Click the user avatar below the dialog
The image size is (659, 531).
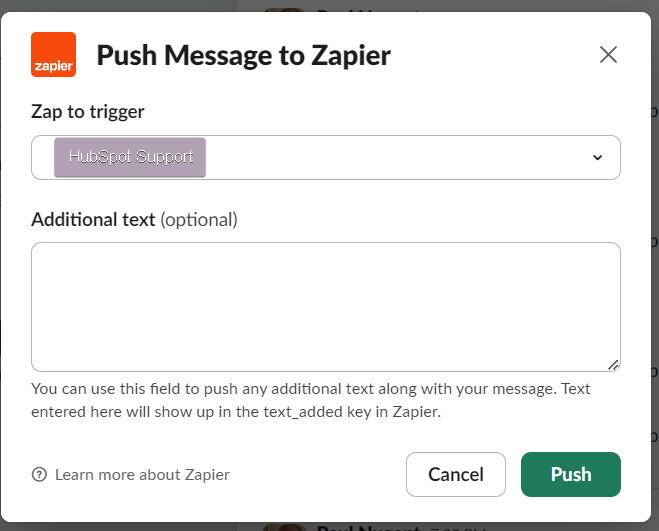pos(285,527)
